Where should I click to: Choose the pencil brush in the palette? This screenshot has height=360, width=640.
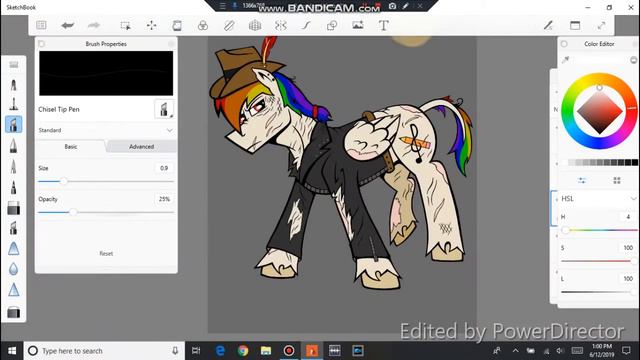tap(13, 85)
